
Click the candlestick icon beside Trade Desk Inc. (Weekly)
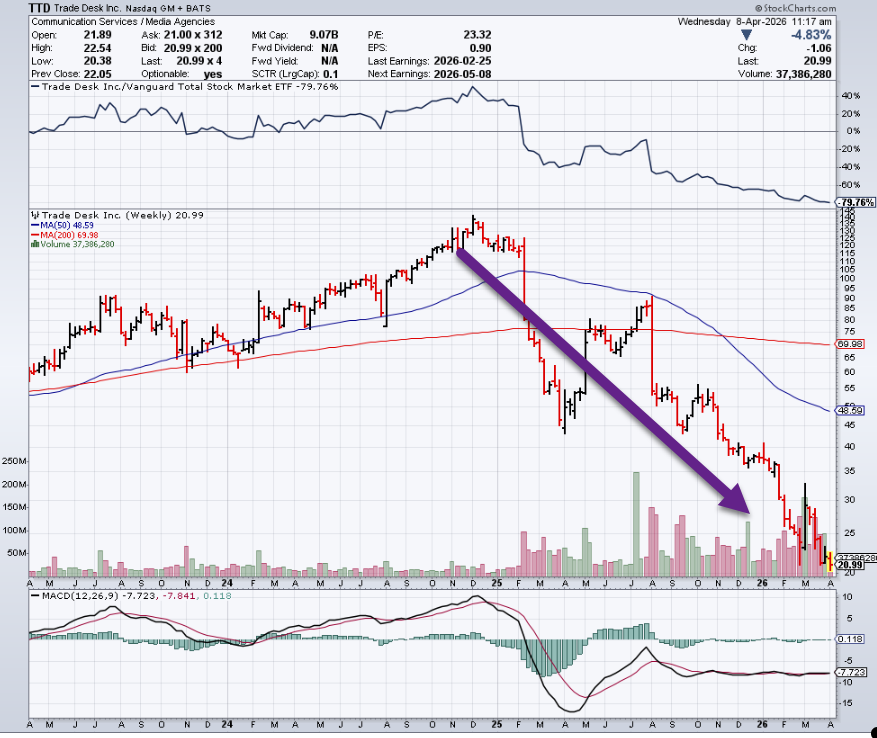click(34, 215)
